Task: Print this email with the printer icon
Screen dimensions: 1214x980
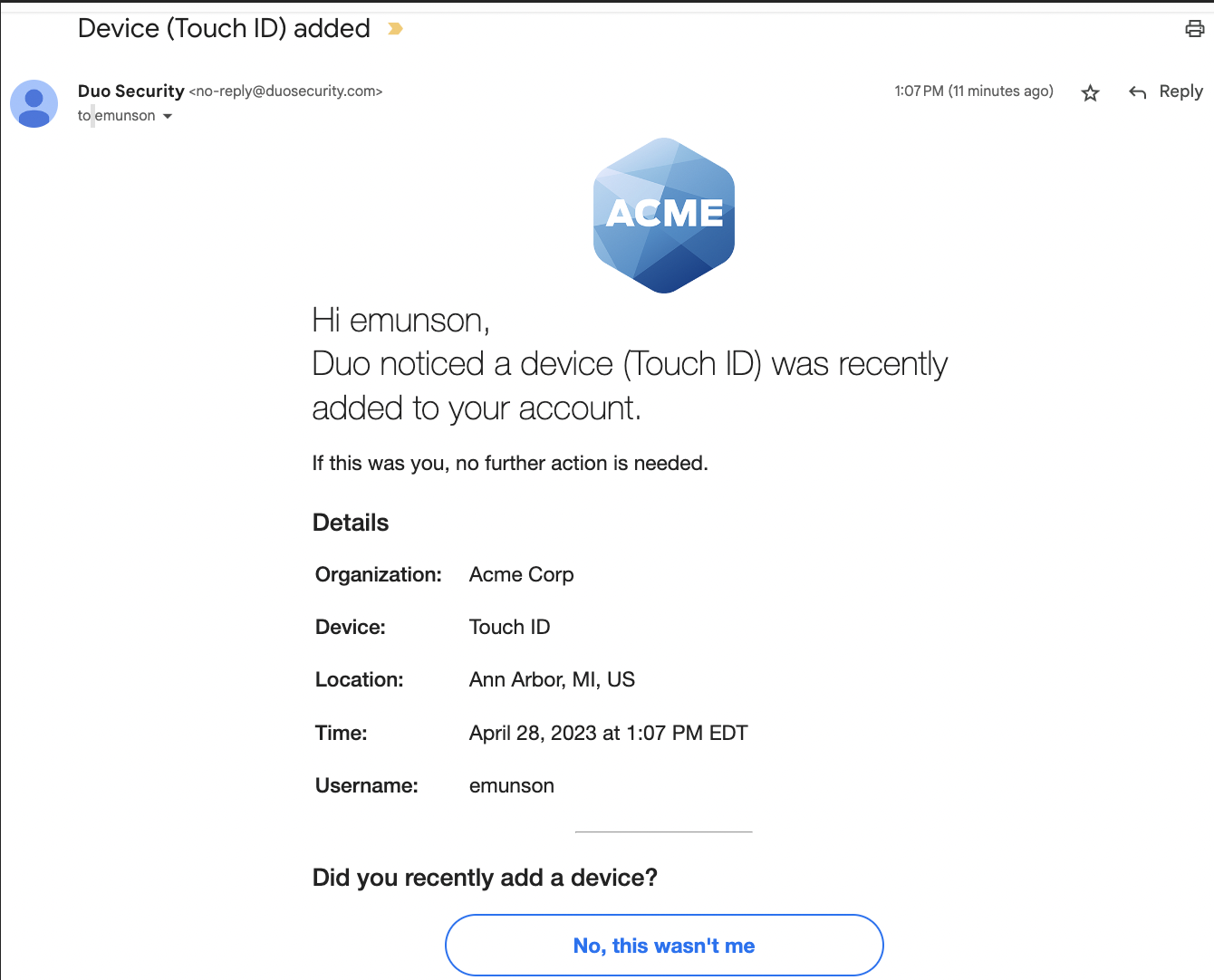Action: tap(1194, 29)
